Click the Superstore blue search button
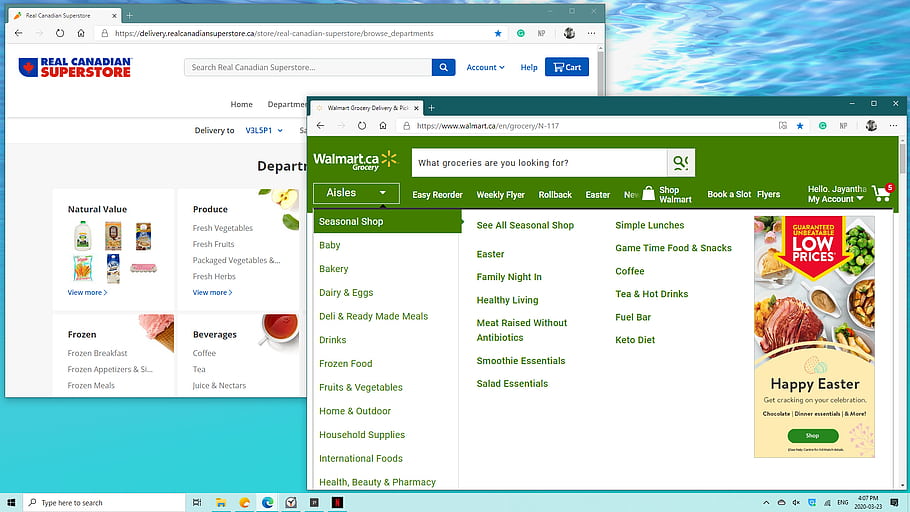The width and height of the screenshot is (910, 512). click(x=443, y=67)
